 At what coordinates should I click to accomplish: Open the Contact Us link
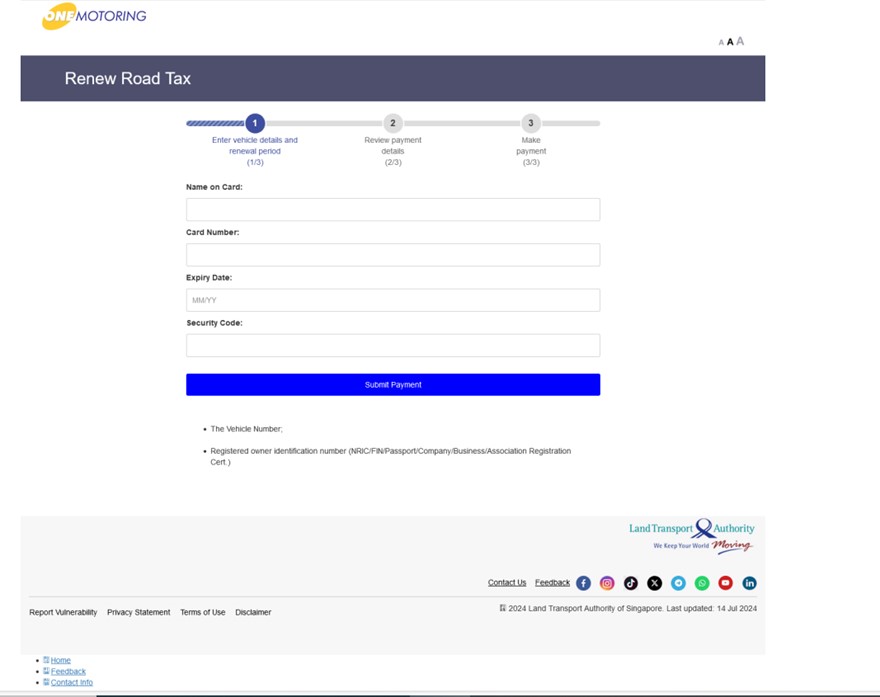(507, 582)
